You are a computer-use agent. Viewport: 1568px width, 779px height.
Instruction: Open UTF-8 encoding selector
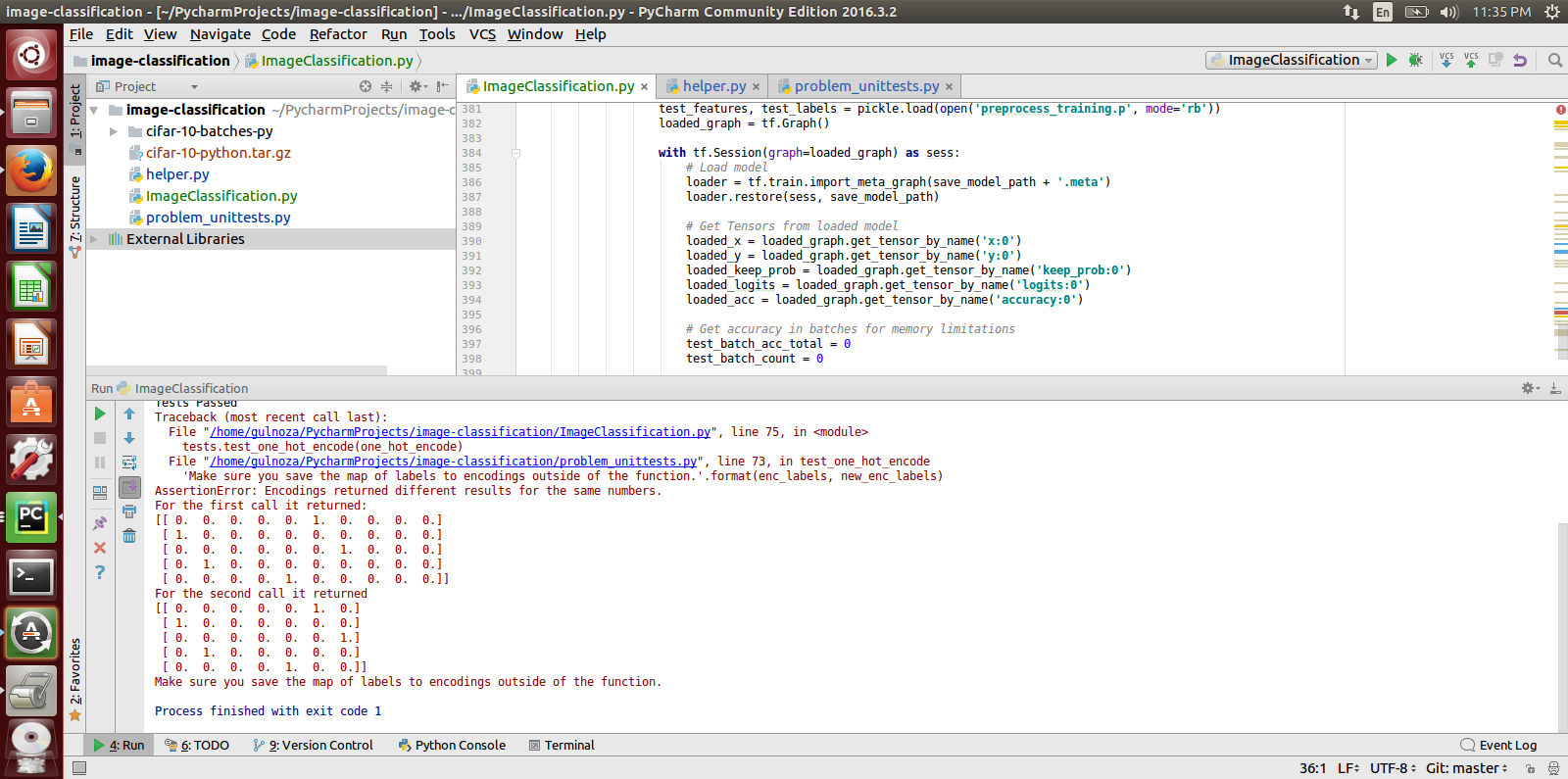click(x=1394, y=768)
